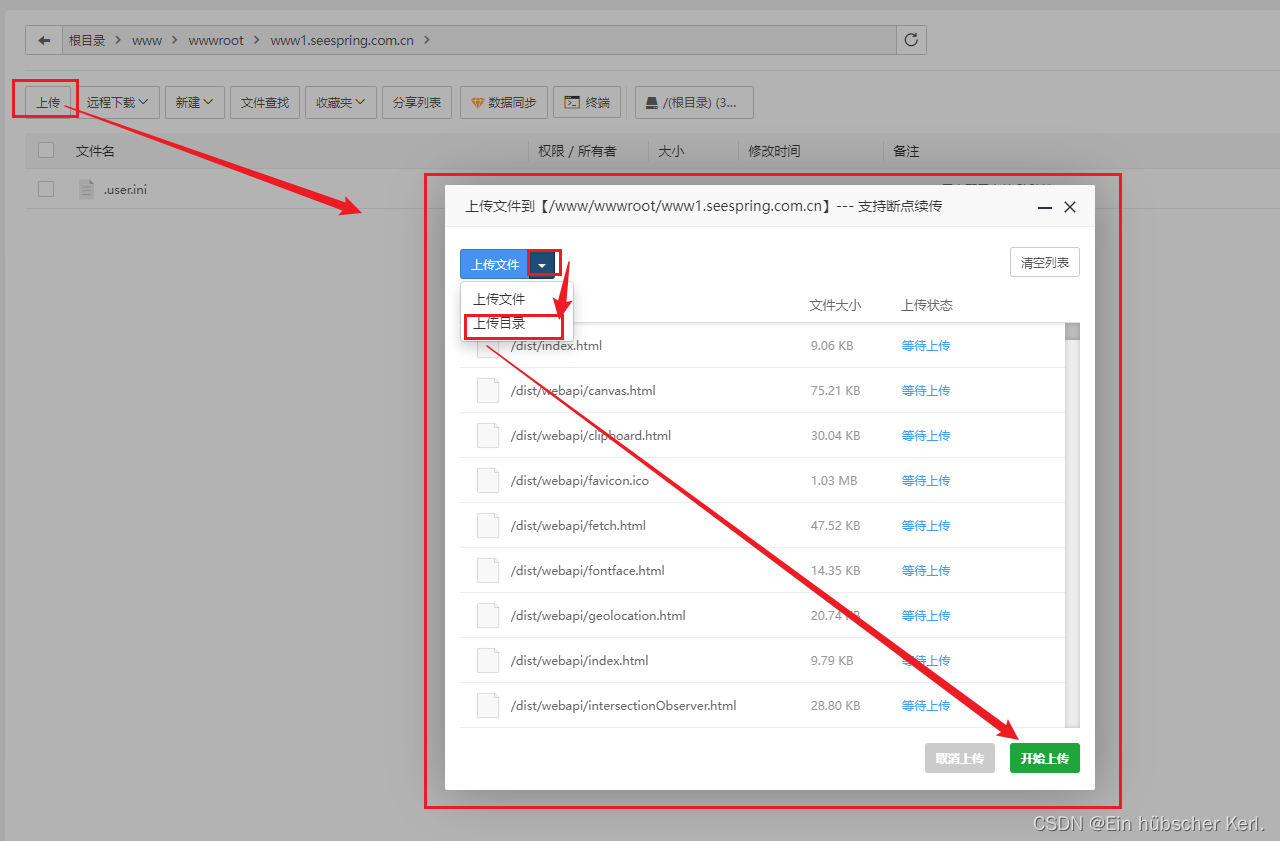Launch the 终端 terminal
This screenshot has height=841, width=1280.
tap(587, 102)
